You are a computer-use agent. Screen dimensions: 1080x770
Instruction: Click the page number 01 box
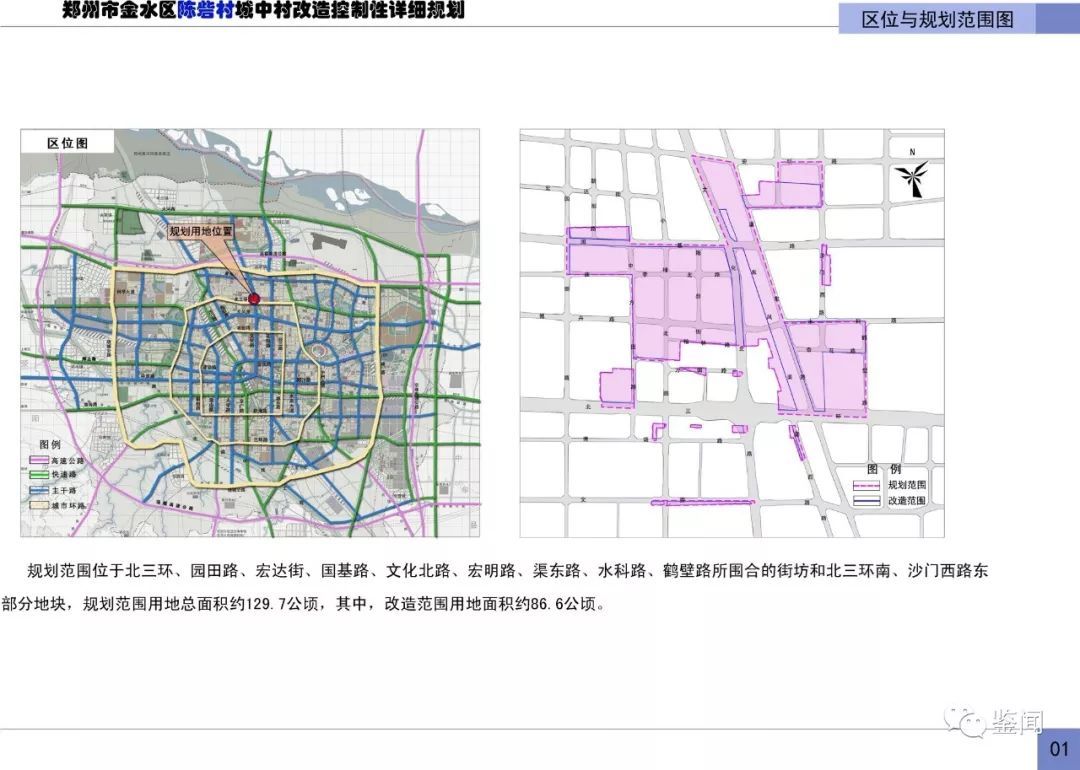1059,749
